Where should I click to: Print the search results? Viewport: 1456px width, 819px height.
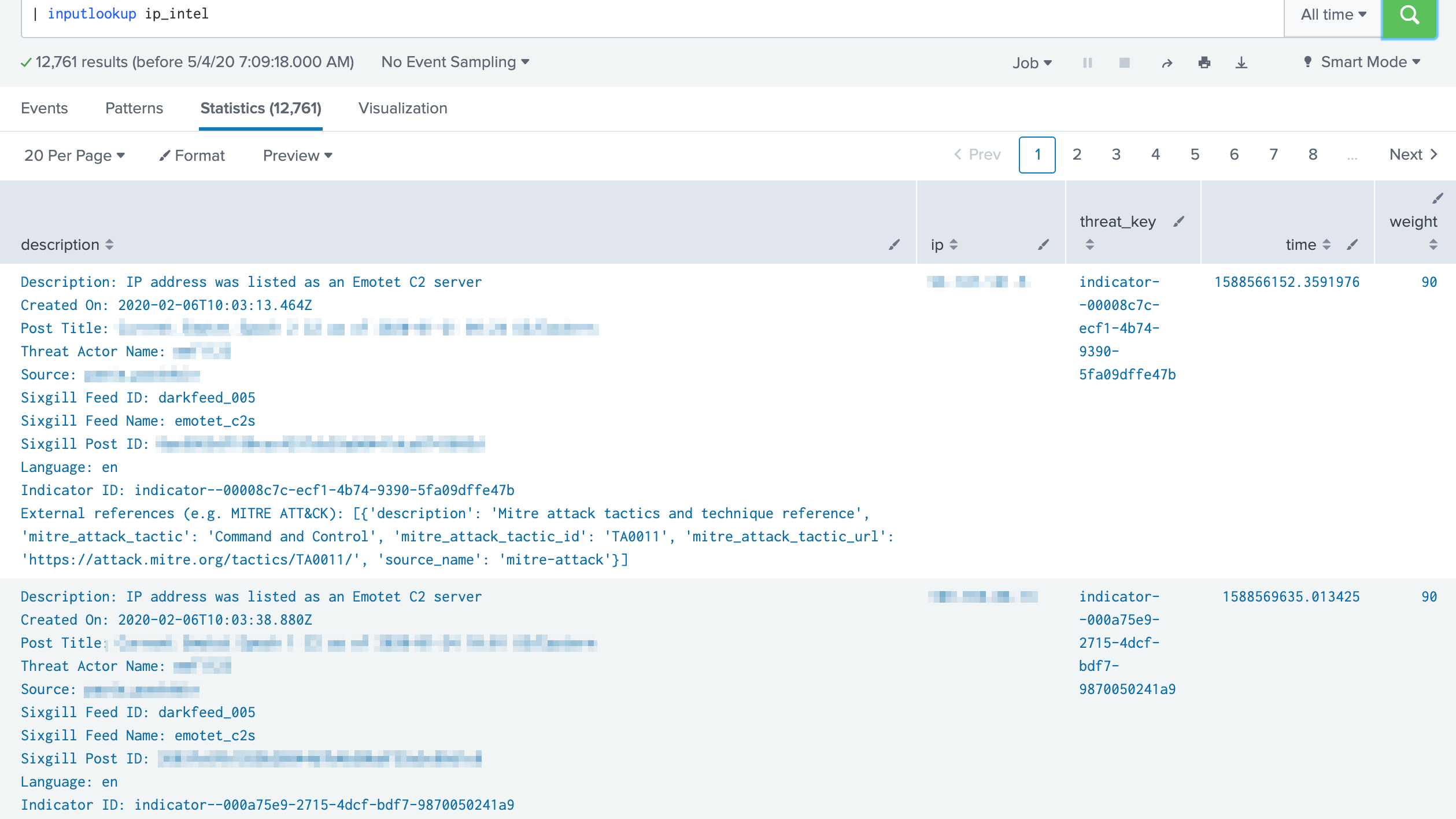pos(1204,62)
